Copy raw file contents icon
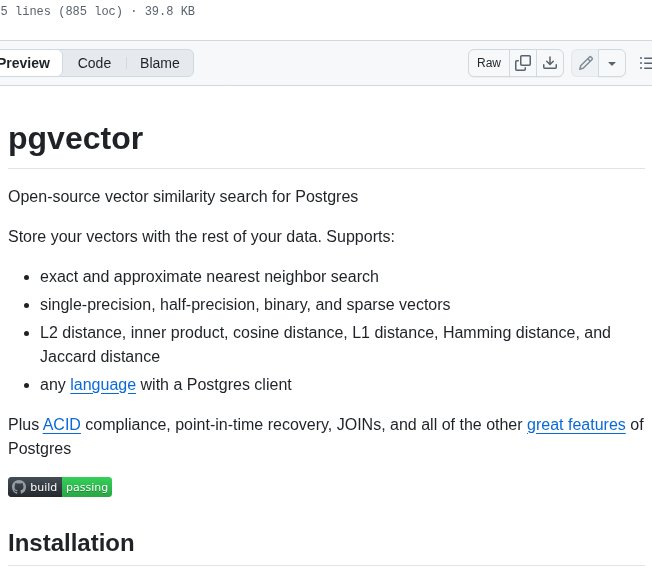Screen dimensions: 652x568 (x=523, y=63)
